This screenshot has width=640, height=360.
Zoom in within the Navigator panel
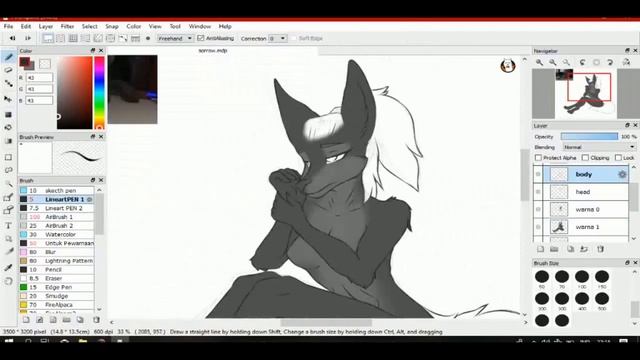pos(540,62)
